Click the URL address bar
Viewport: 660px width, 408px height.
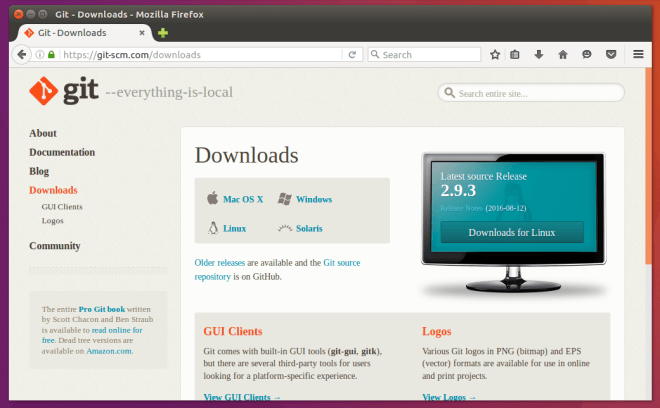tap(200, 55)
